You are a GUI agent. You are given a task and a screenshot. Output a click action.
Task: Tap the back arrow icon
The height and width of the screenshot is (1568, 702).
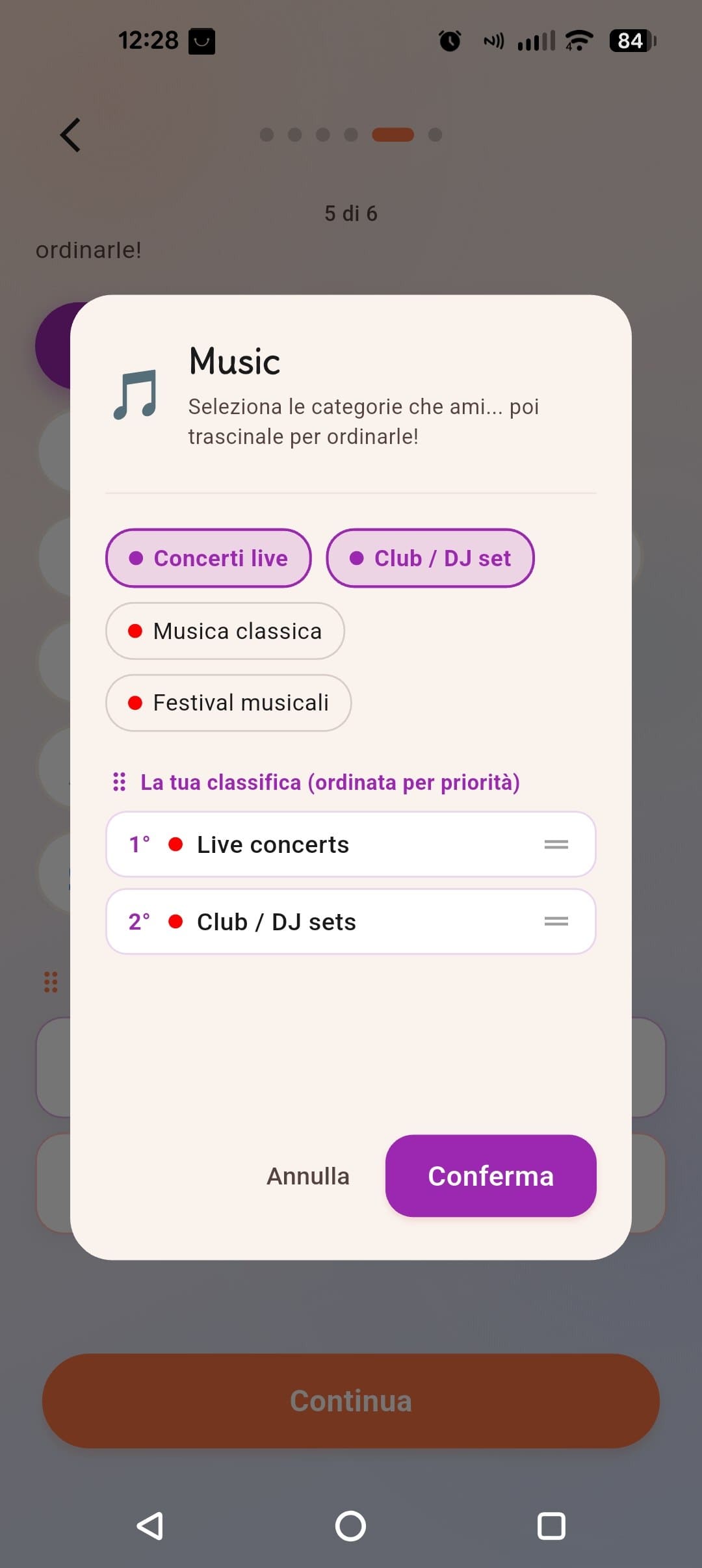pyautogui.click(x=70, y=135)
